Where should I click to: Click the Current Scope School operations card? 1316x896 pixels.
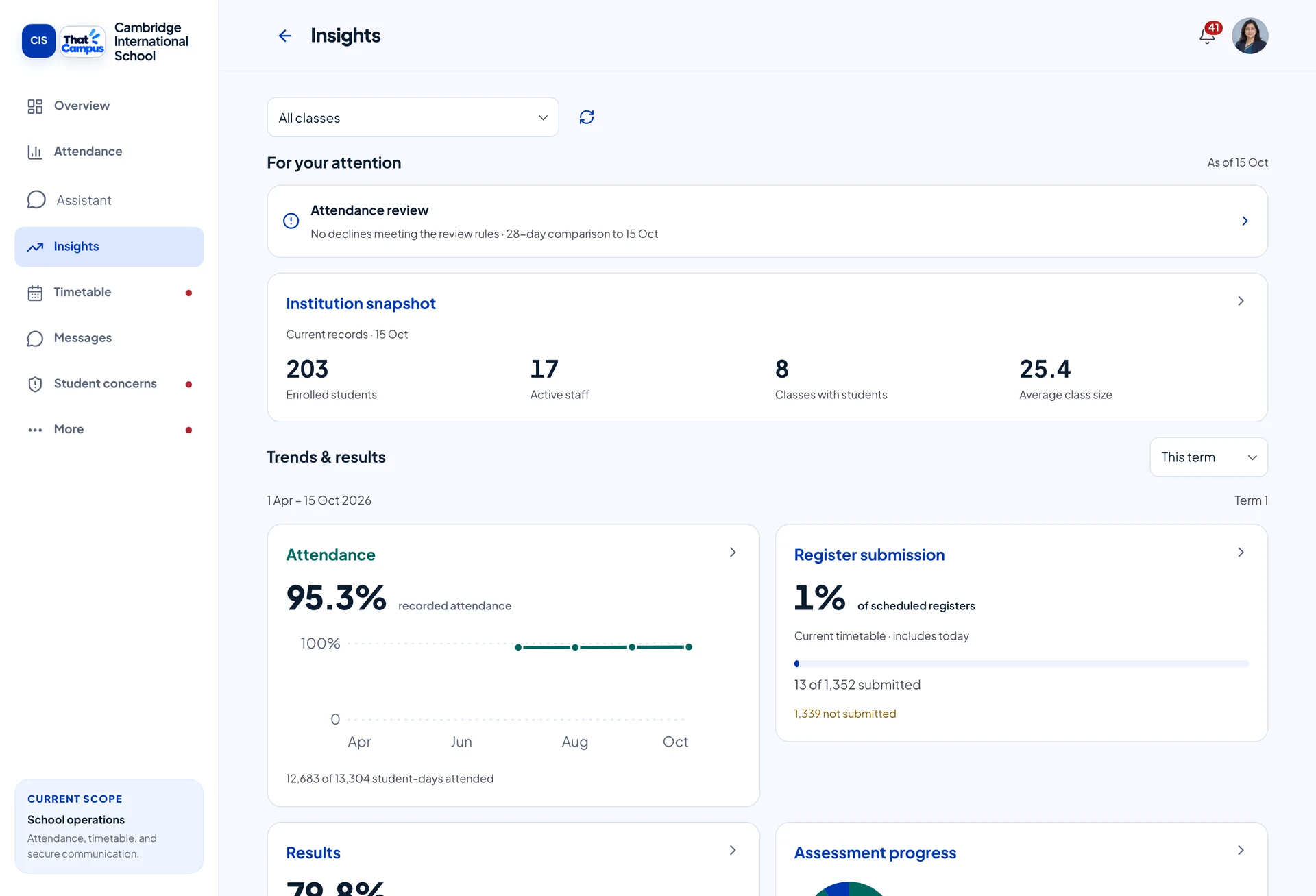[109, 826]
